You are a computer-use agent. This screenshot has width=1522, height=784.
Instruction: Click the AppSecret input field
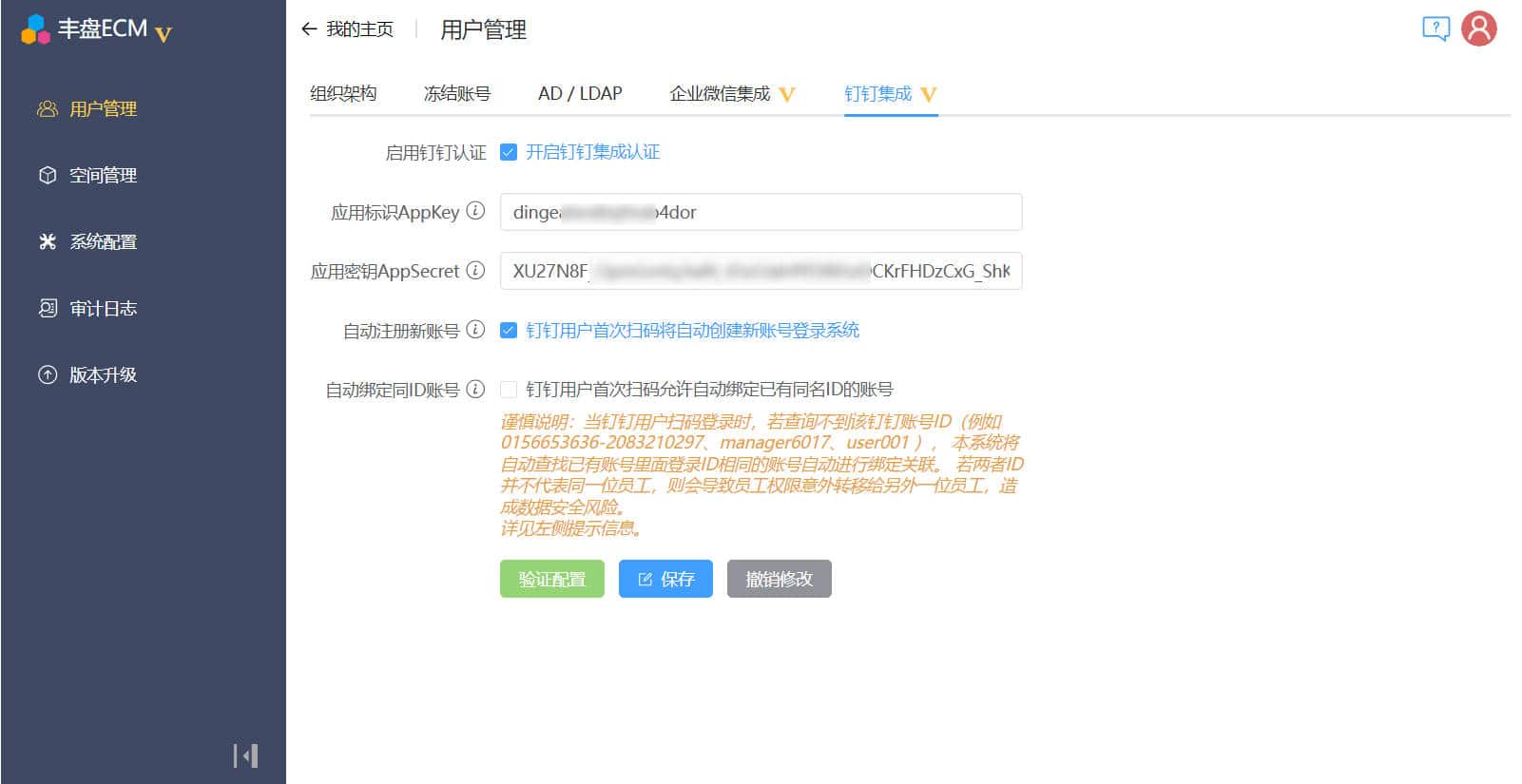[x=761, y=271]
